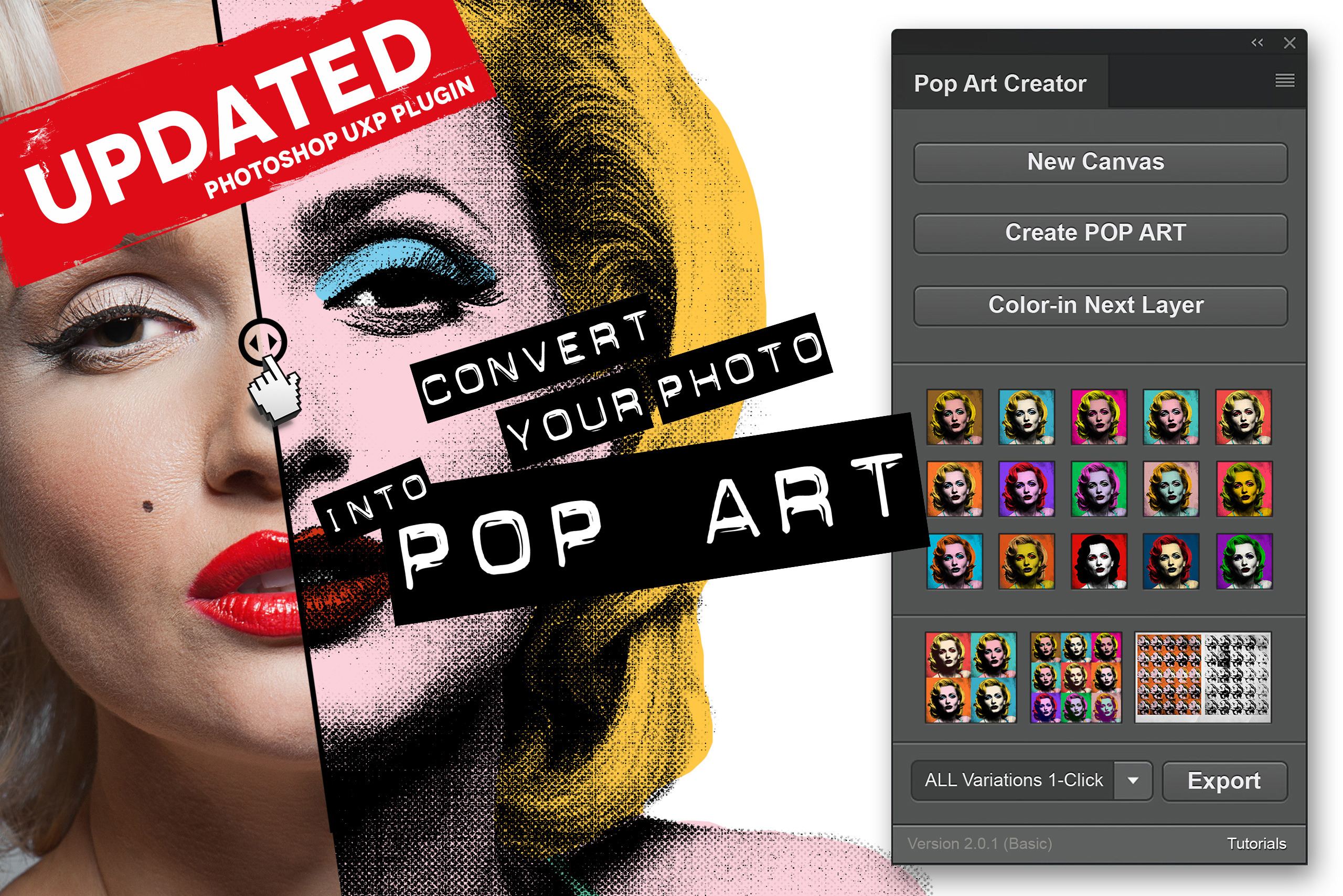
Task: Select the nine-panel grid layout thumbnail
Action: (1075, 677)
